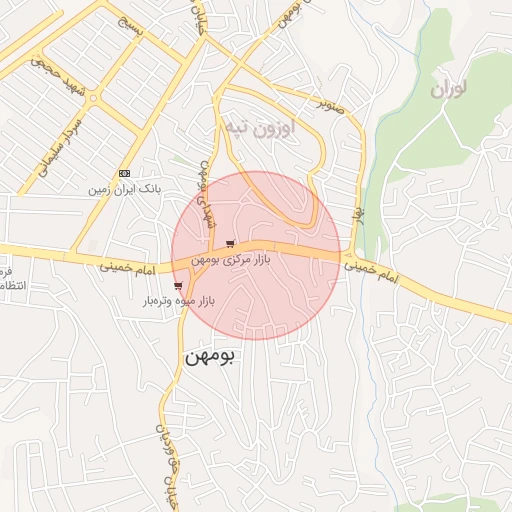Image resolution: width=512 pixels, height=512 pixels.
Task: Click the لوران area label
Action: click(448, 89)
